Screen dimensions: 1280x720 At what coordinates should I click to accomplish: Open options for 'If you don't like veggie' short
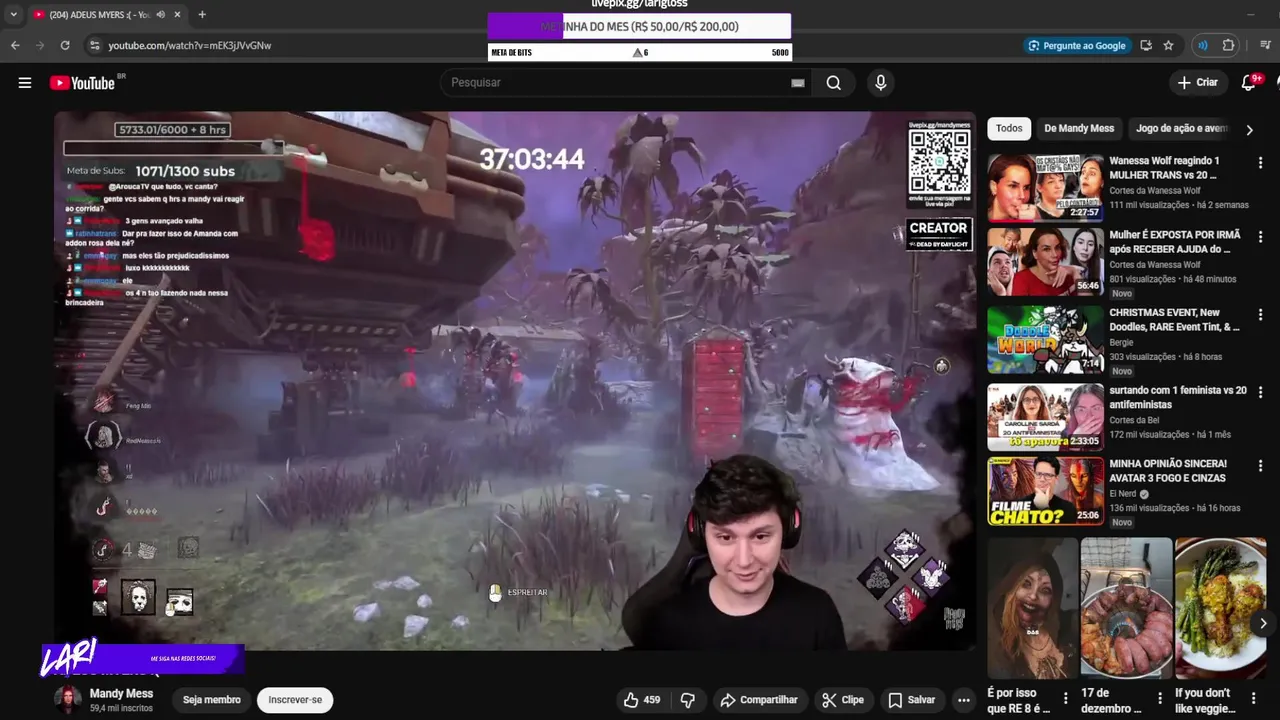click(x=1254, y=698)
